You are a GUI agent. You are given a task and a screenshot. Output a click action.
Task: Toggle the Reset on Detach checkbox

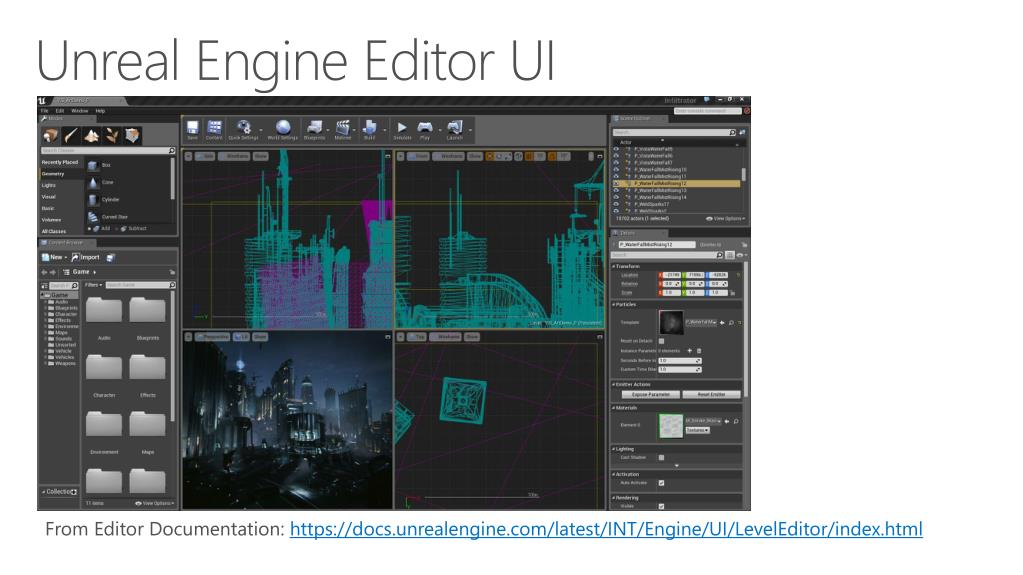pos(662,341)
